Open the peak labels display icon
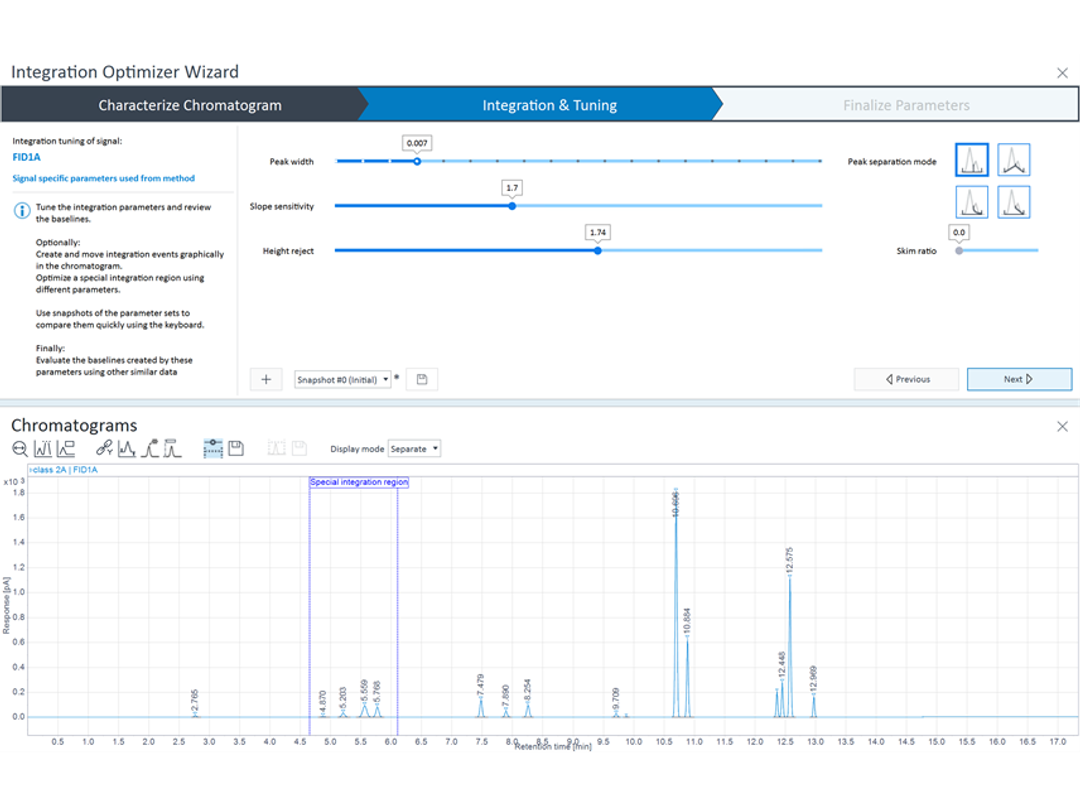The image size is (1080, 797). (42, 448)
